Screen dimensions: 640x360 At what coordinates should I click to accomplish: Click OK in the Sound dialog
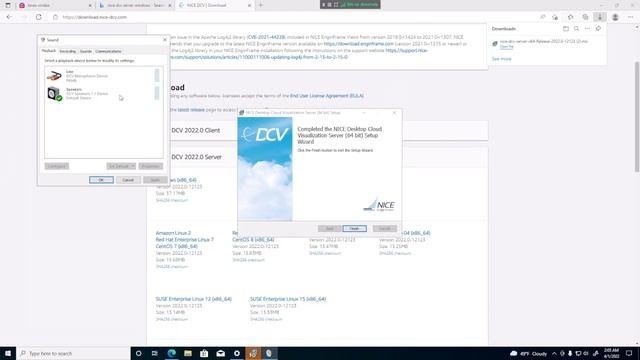point(101,180)
